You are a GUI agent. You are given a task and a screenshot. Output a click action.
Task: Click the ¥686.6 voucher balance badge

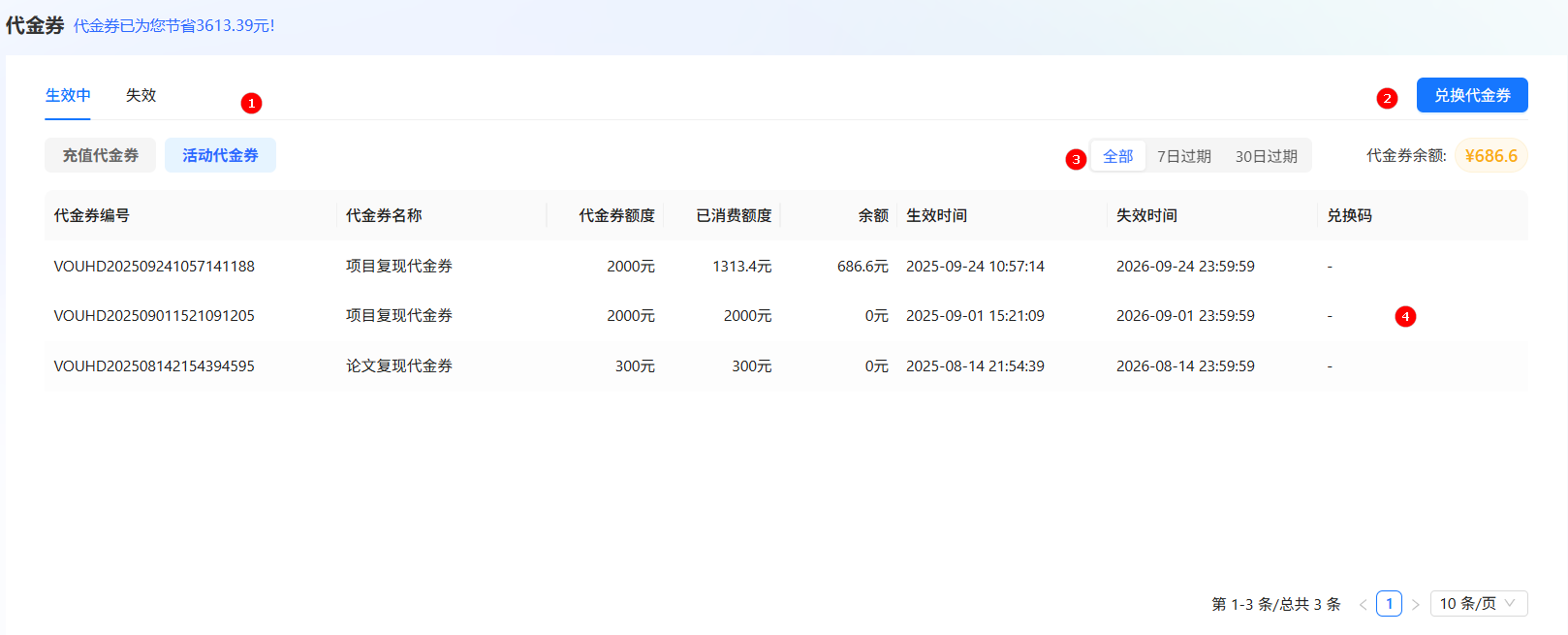point(1491,155)
